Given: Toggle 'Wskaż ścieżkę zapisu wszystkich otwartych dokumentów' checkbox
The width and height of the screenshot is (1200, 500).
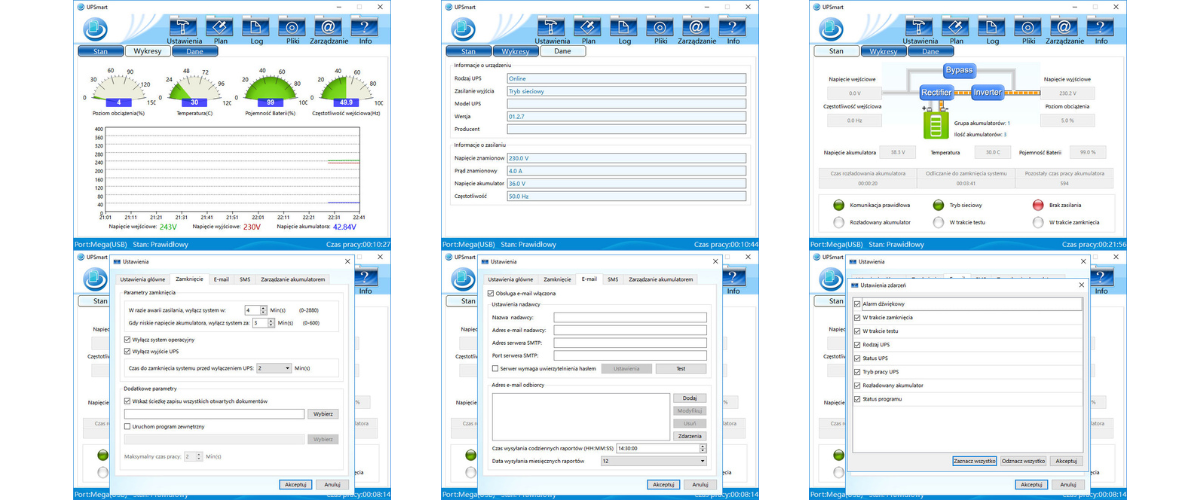Looking at the screenshot, I should pos(127,400).
